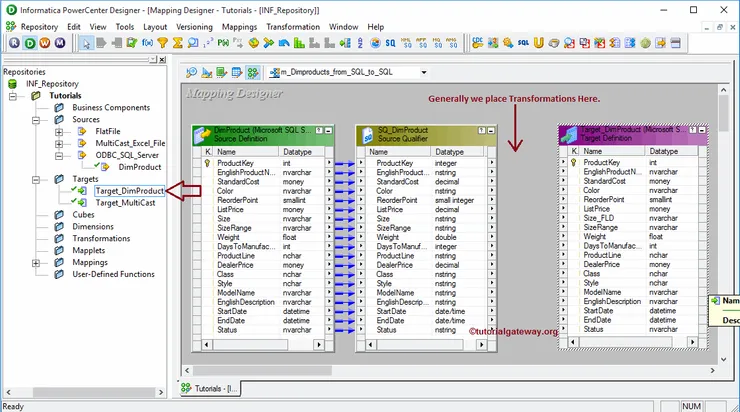Viewport: 740px width, 412px height.
Task: Open Repository Manager via the R icon
Action: (14, 43)
